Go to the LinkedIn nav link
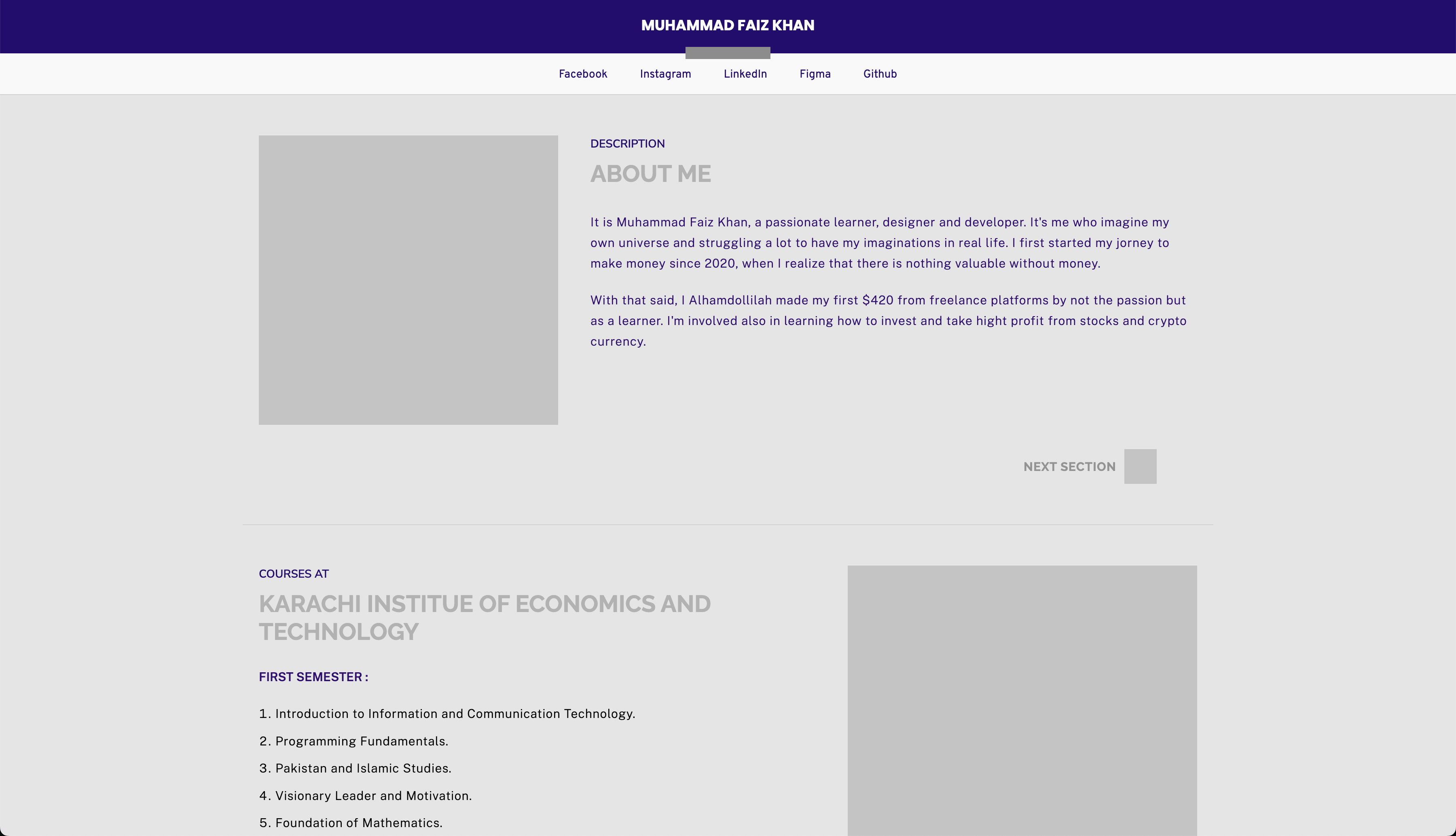The image size is (1456, 836). click(745, 74)
